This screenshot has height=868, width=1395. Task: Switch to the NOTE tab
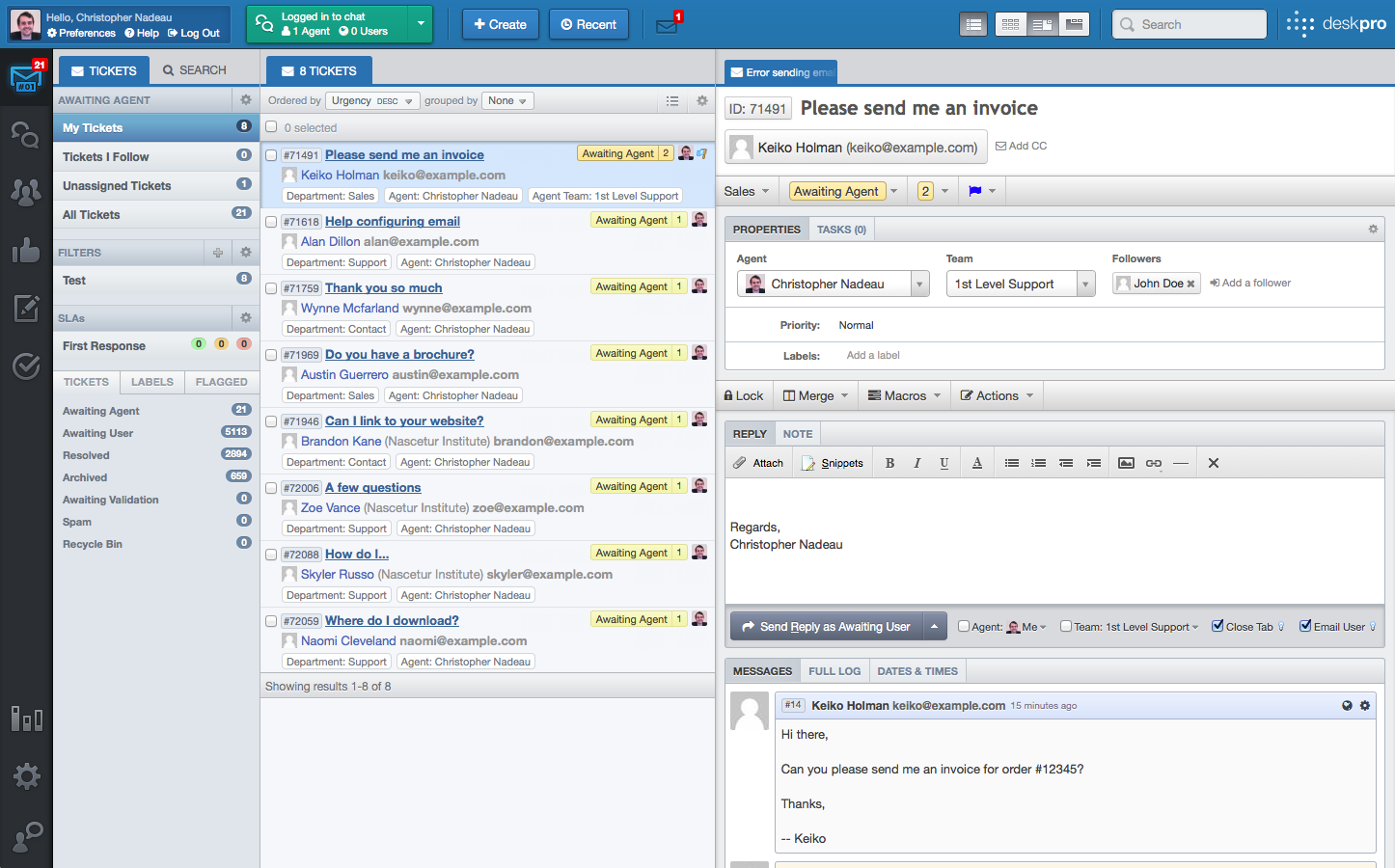(x=797, y=434)
